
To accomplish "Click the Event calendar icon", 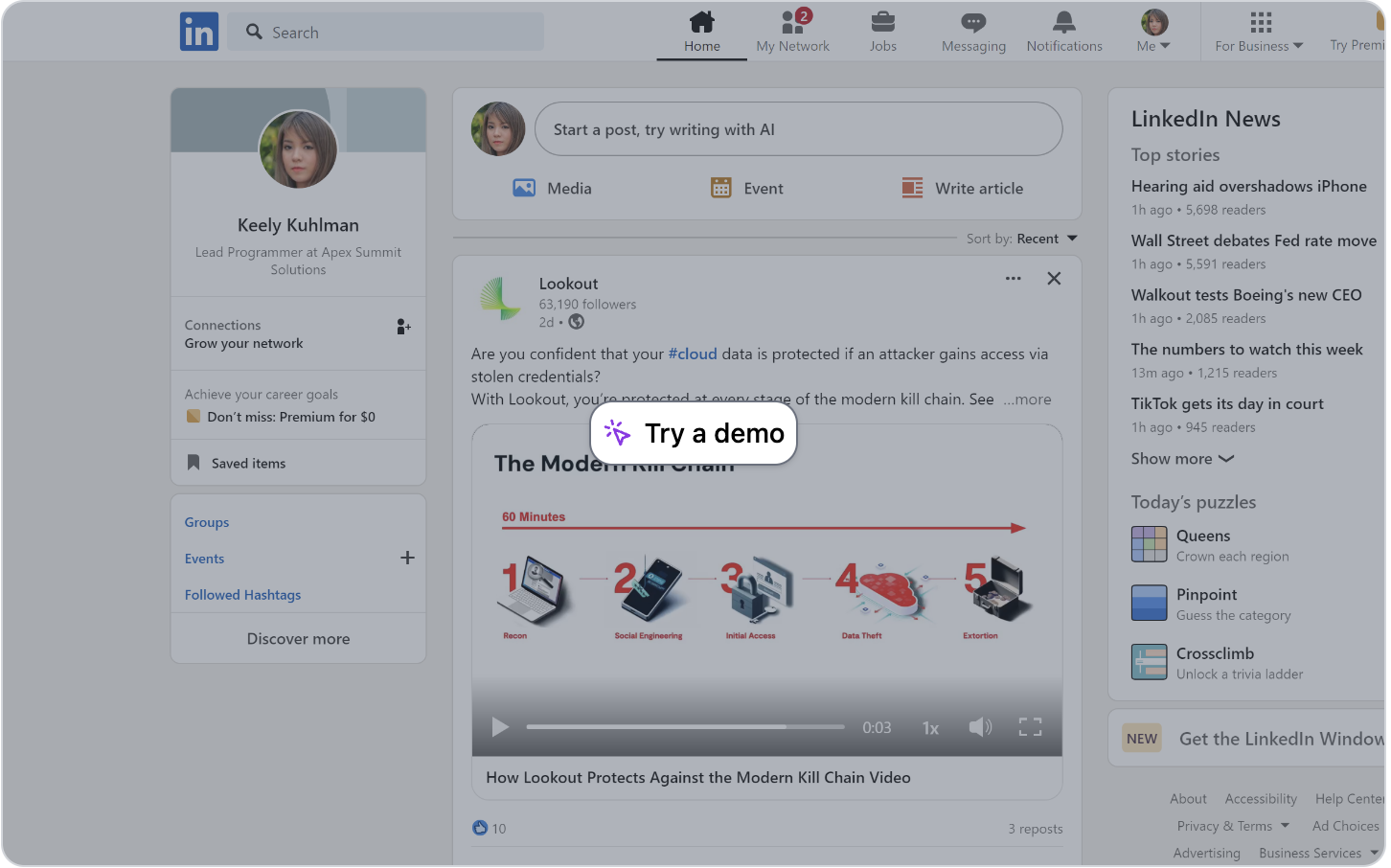I will click(720, 188).
